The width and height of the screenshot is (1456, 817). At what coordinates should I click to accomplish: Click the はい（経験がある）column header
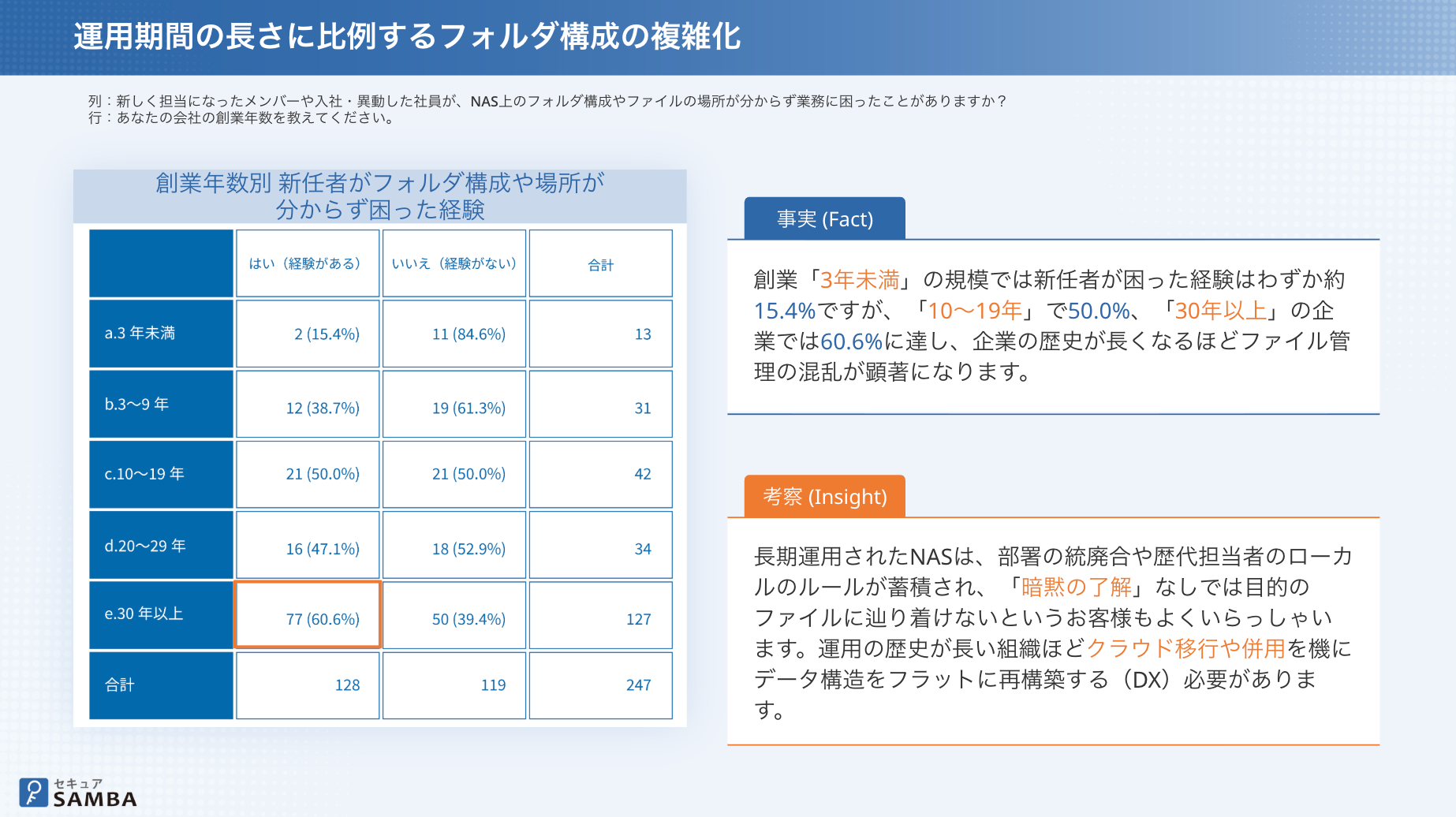(x=308, y=263)
